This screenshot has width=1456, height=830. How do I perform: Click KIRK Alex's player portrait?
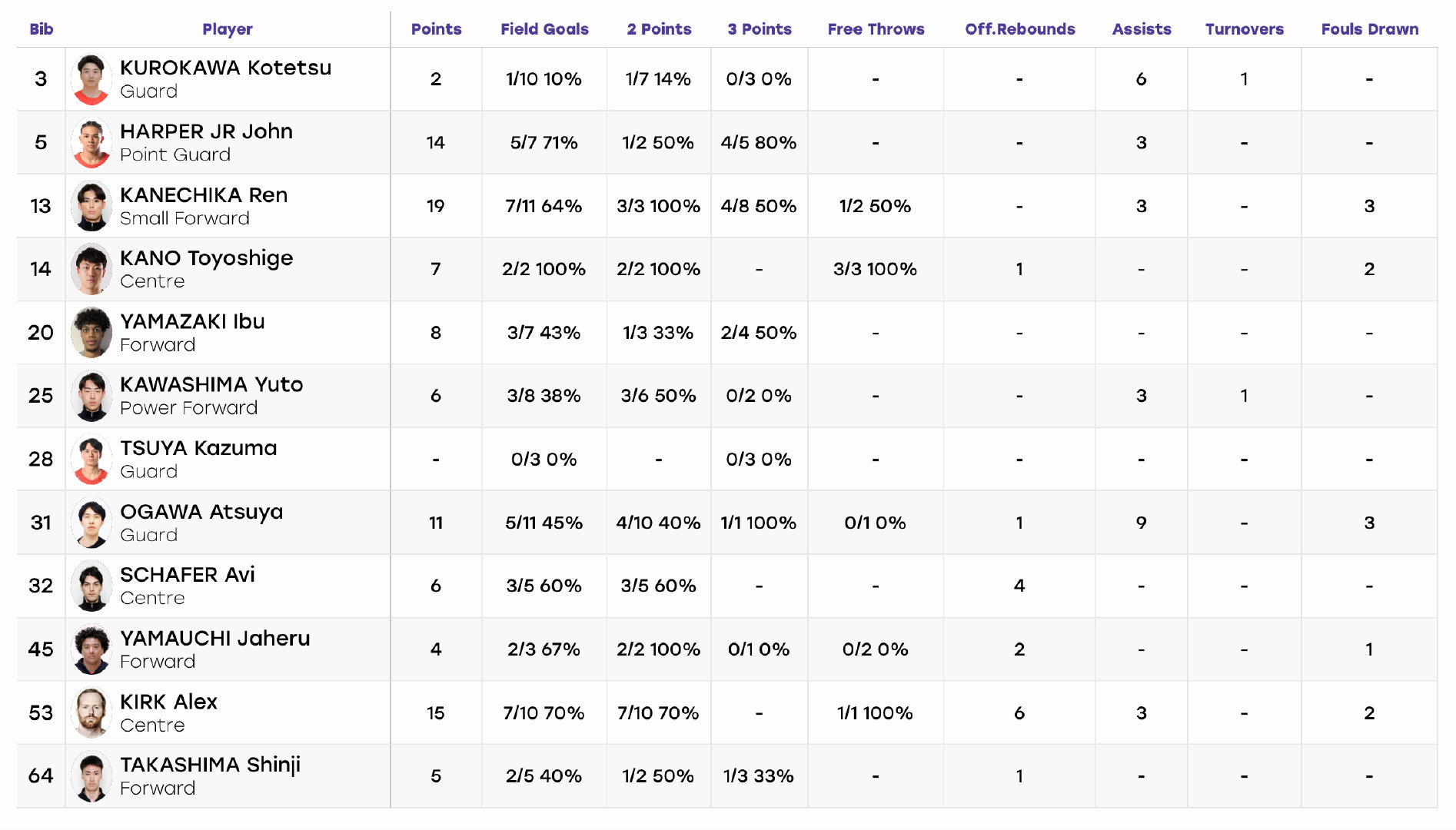click(91, 713)
